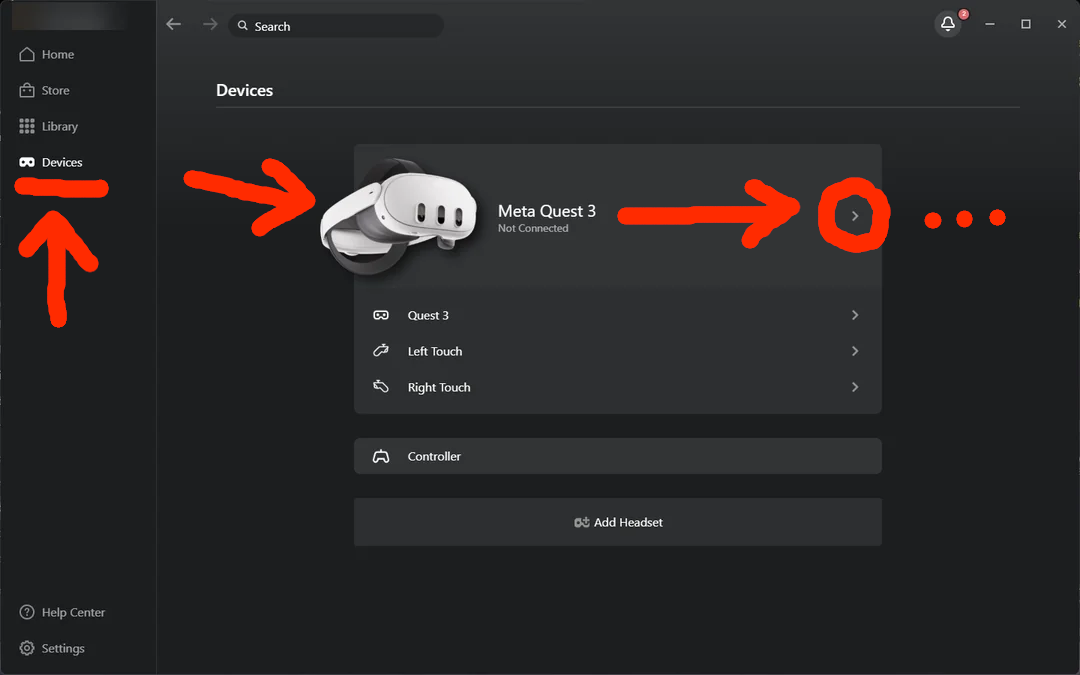Expand the Right Touch row chevron
Image resolution: width=1080 pixels, height=675 pixels.
click(x=855, y=387)
